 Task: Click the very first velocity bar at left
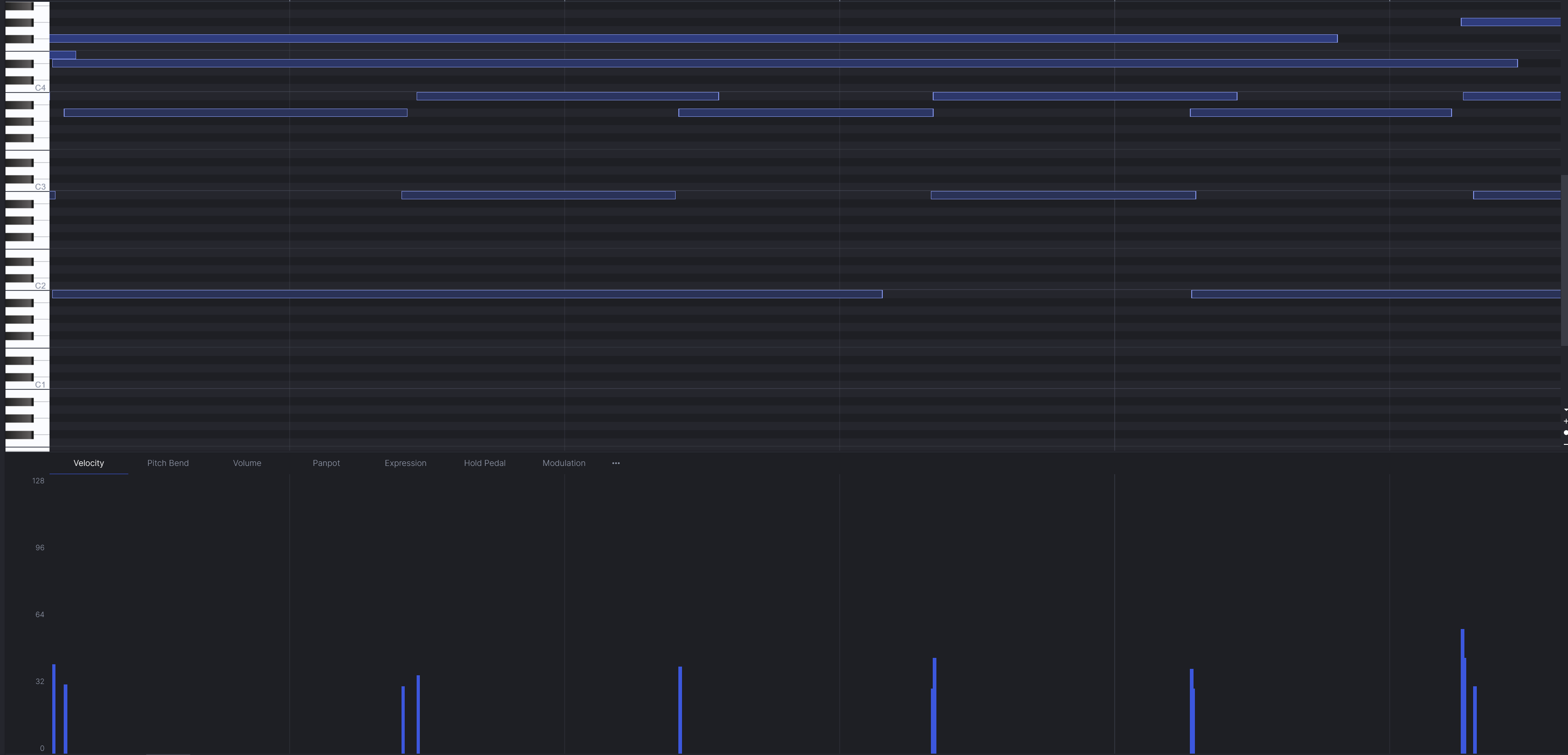point(54,709)
